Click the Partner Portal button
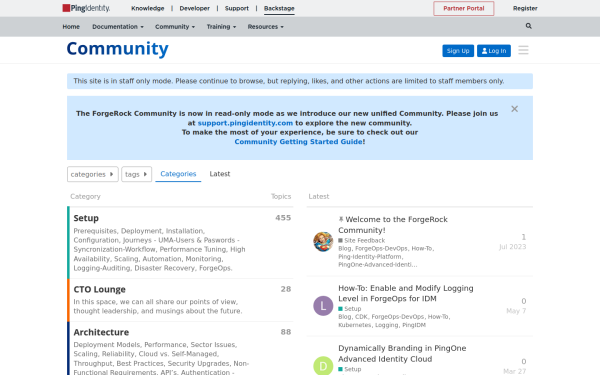 pos(463,8)
